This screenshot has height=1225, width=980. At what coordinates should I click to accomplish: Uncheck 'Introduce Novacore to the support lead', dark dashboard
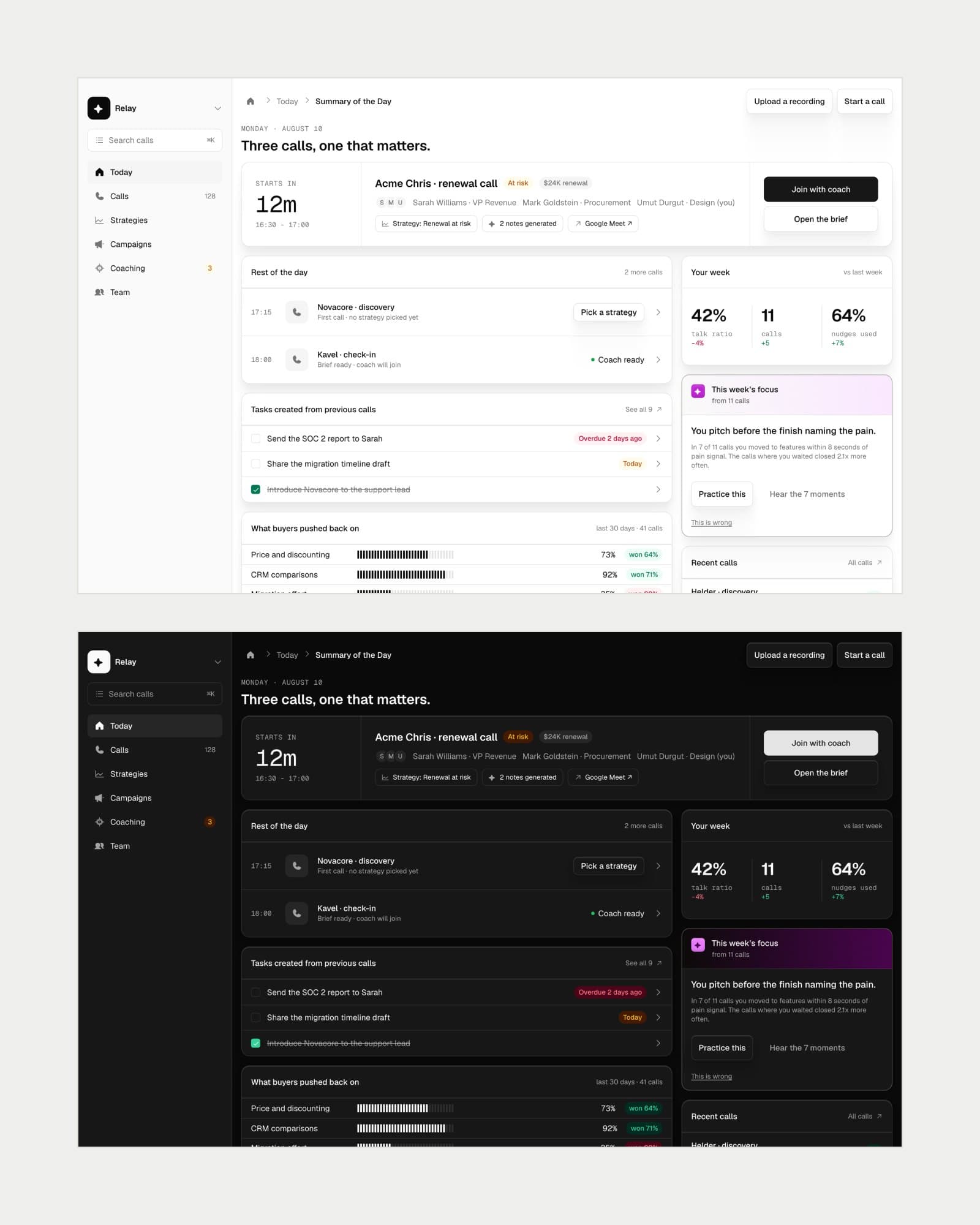(x=255, y=1044)
